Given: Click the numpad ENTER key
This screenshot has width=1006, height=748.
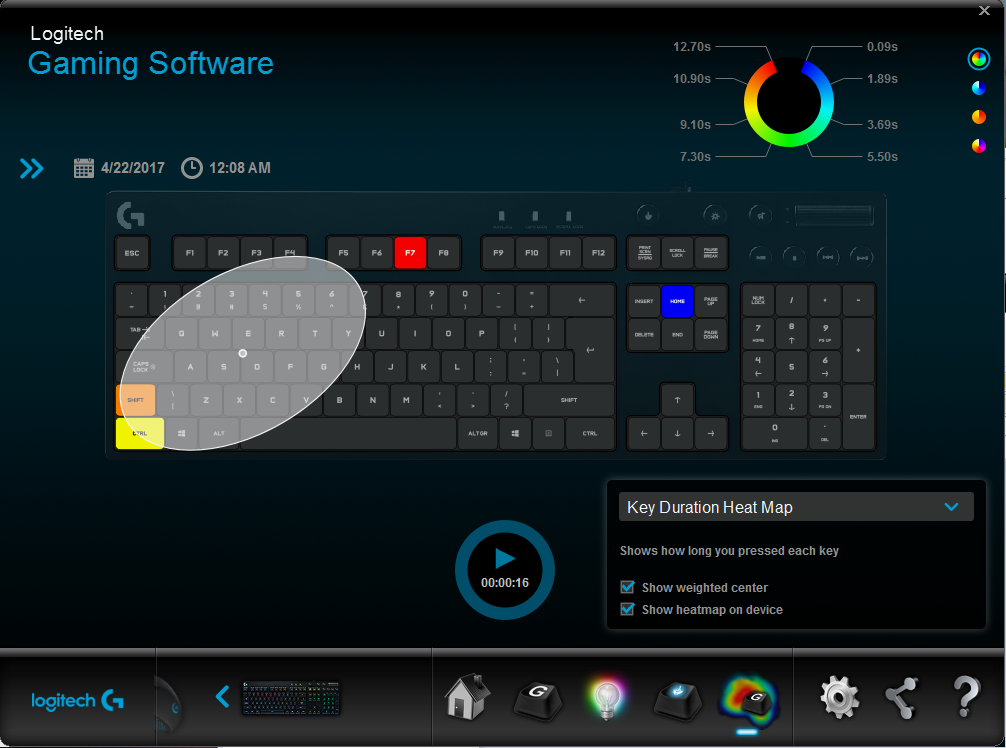Looking at the screenshot, I should point(858,417).
